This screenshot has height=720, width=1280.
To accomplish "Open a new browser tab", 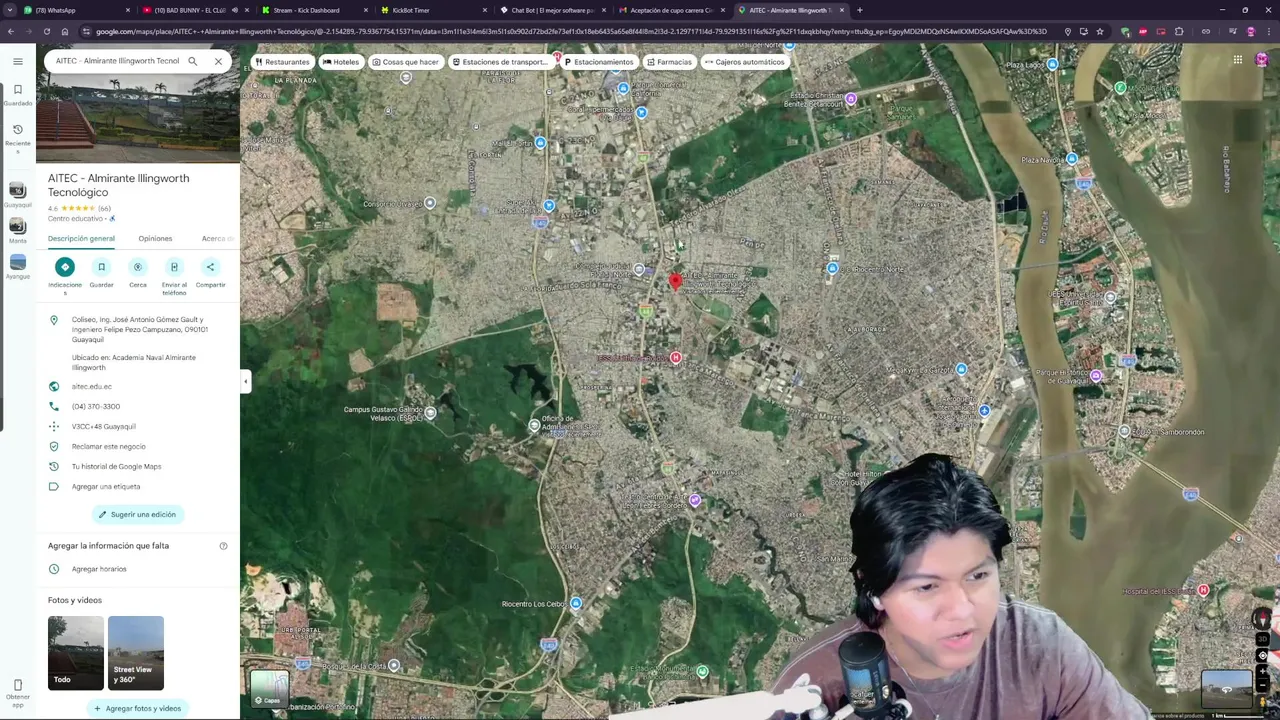I will pos(860,10).
